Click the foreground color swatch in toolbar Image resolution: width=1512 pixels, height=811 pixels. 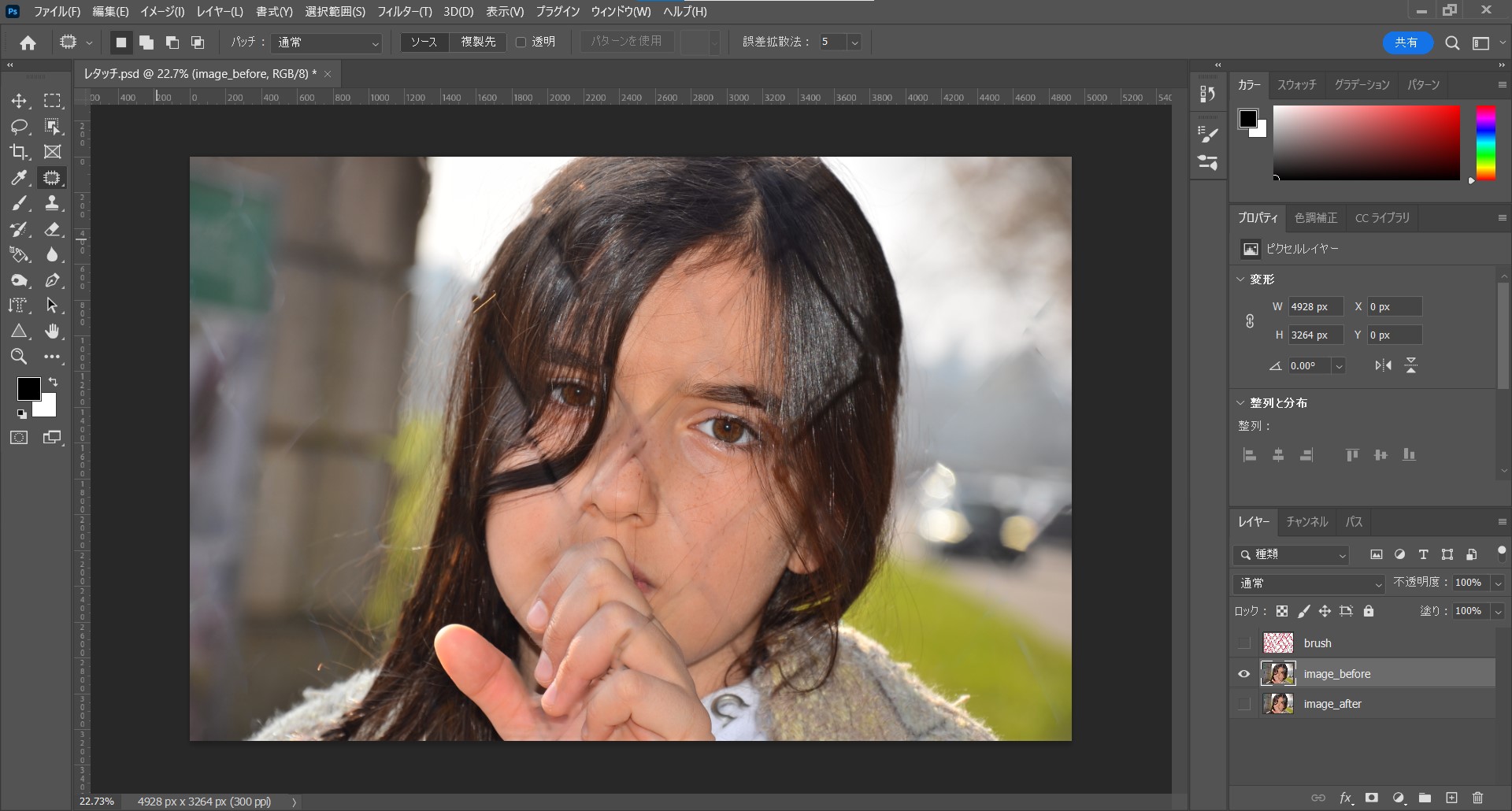pyautogui.click(x=29, y=389)
